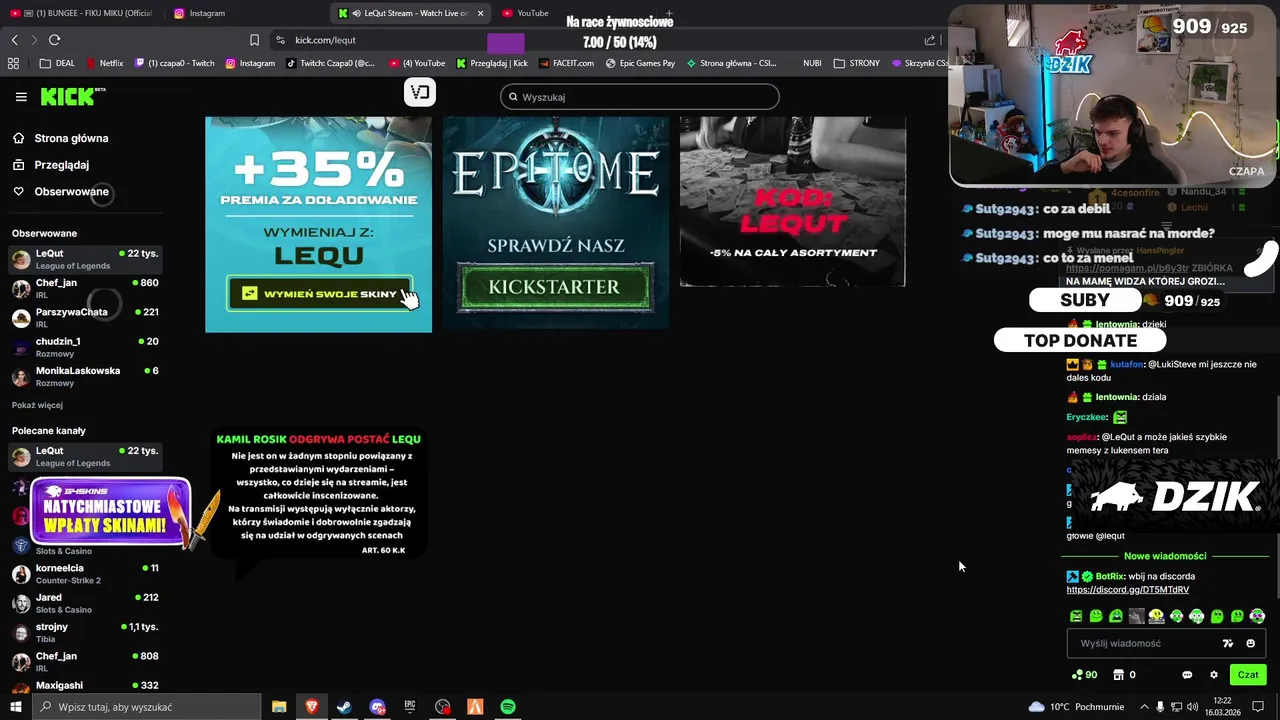Open the Kick hamburger sidebar menu
This screenshot has width=1280, height=720.
pyautogui.click(x=21, y=97)
